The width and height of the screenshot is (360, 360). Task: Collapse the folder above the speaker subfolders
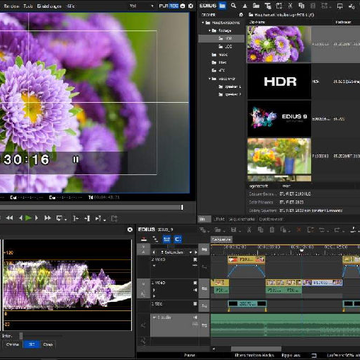210,79
